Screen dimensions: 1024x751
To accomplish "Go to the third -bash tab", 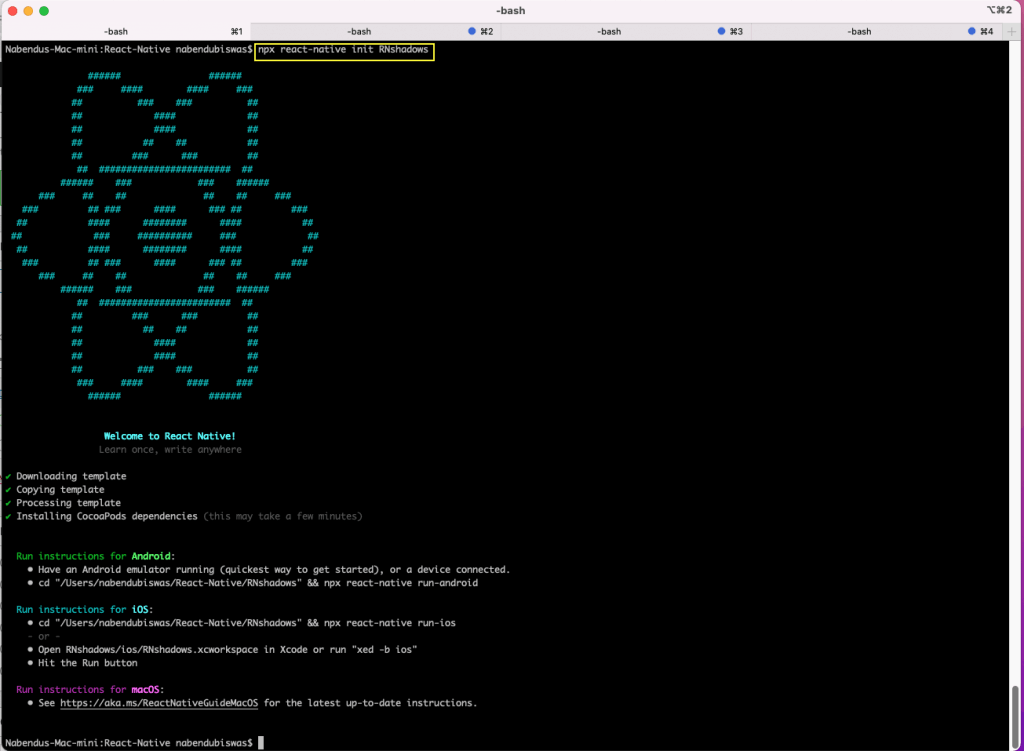I will click(x=609, y=32).
